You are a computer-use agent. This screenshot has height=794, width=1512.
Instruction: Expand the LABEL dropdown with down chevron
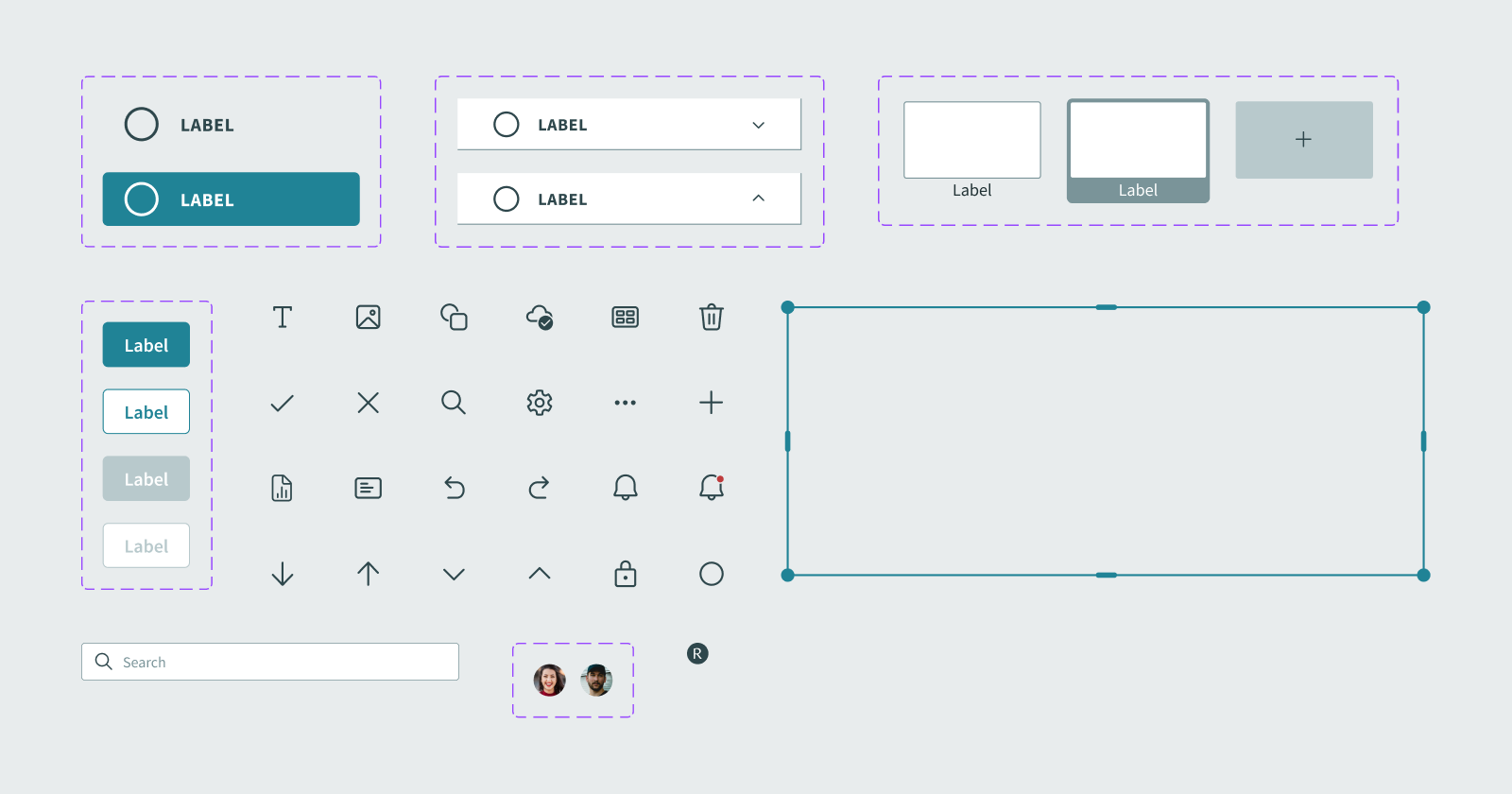pos(758,125)
